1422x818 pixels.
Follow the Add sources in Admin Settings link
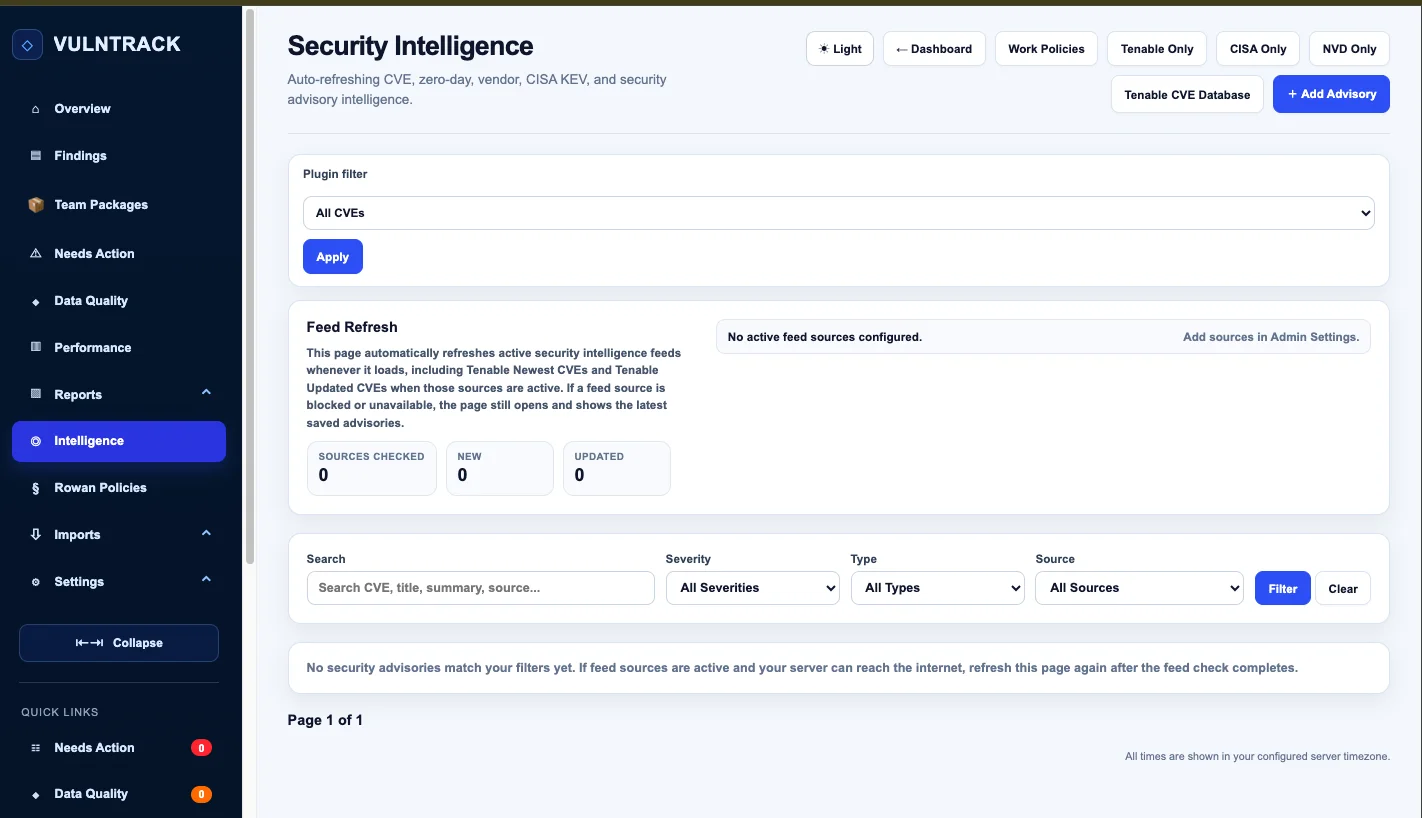coord(1271,337)
